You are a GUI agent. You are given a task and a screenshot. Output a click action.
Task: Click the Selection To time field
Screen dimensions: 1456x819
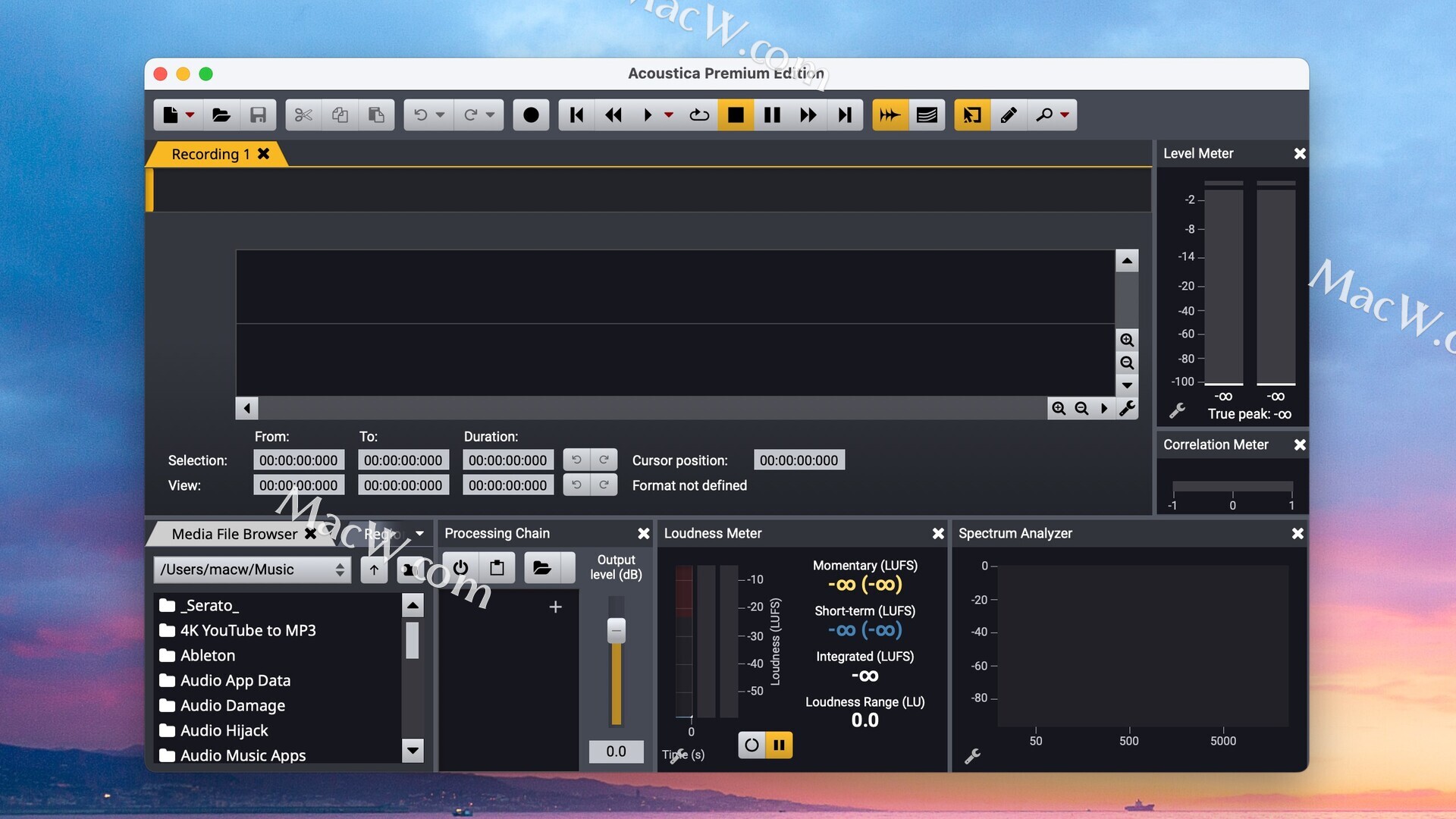tap(403, 460)
